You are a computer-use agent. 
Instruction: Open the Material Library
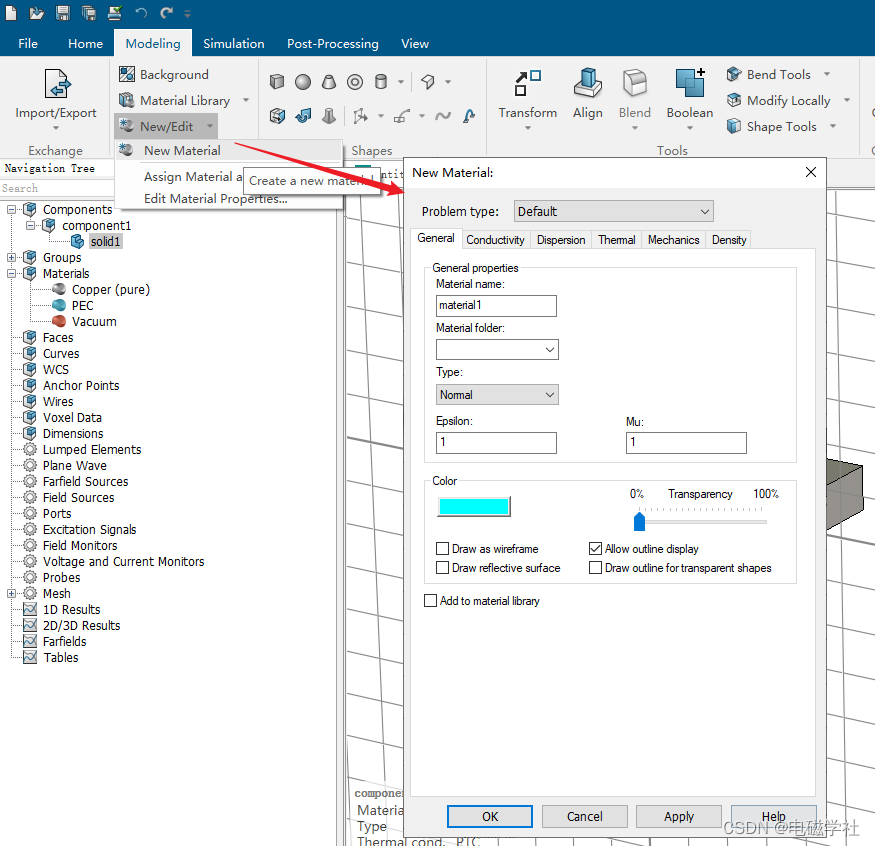coord(185,100)
